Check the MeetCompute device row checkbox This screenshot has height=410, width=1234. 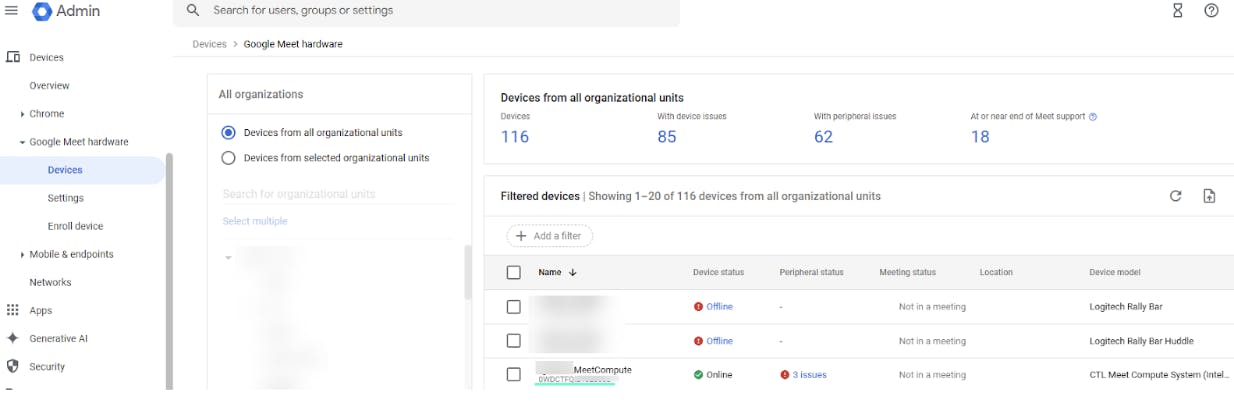point(514,374)
